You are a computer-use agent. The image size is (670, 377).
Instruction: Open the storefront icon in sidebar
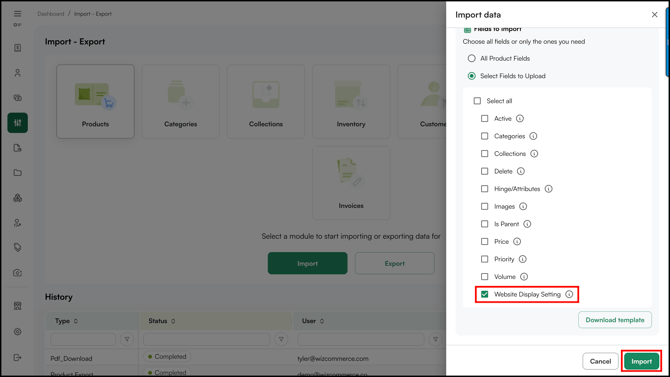point(18,306)
